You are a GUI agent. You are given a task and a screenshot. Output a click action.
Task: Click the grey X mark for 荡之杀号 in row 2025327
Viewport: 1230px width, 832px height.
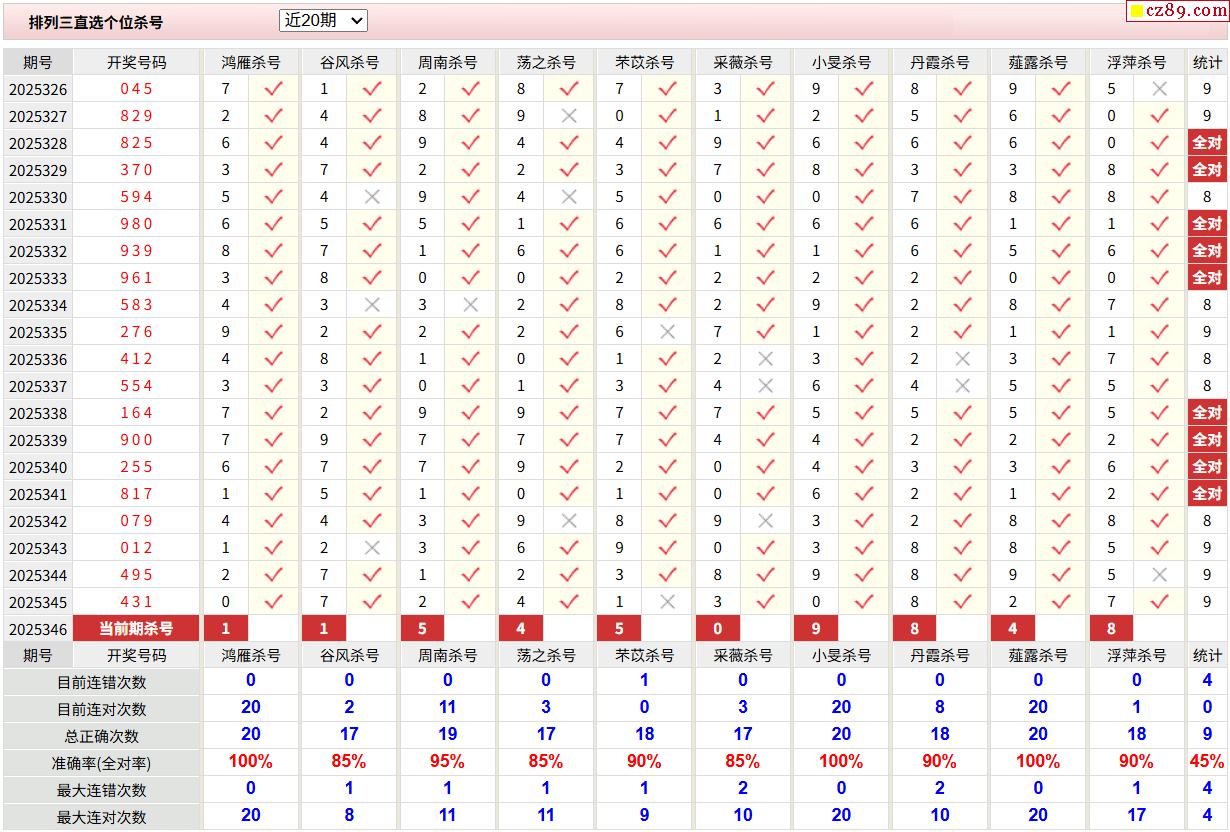pyautogui.click(x=569, y=116)
